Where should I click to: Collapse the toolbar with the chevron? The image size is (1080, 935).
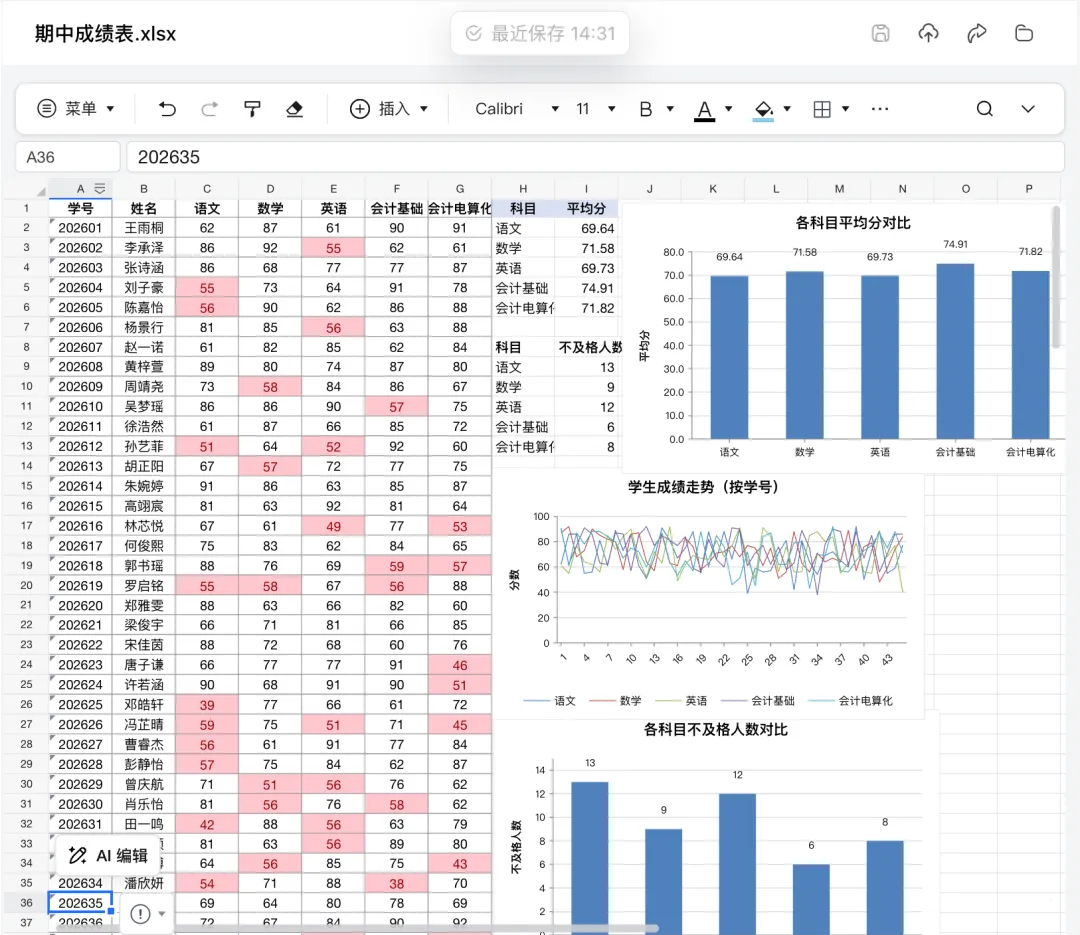coord(1028,109)
